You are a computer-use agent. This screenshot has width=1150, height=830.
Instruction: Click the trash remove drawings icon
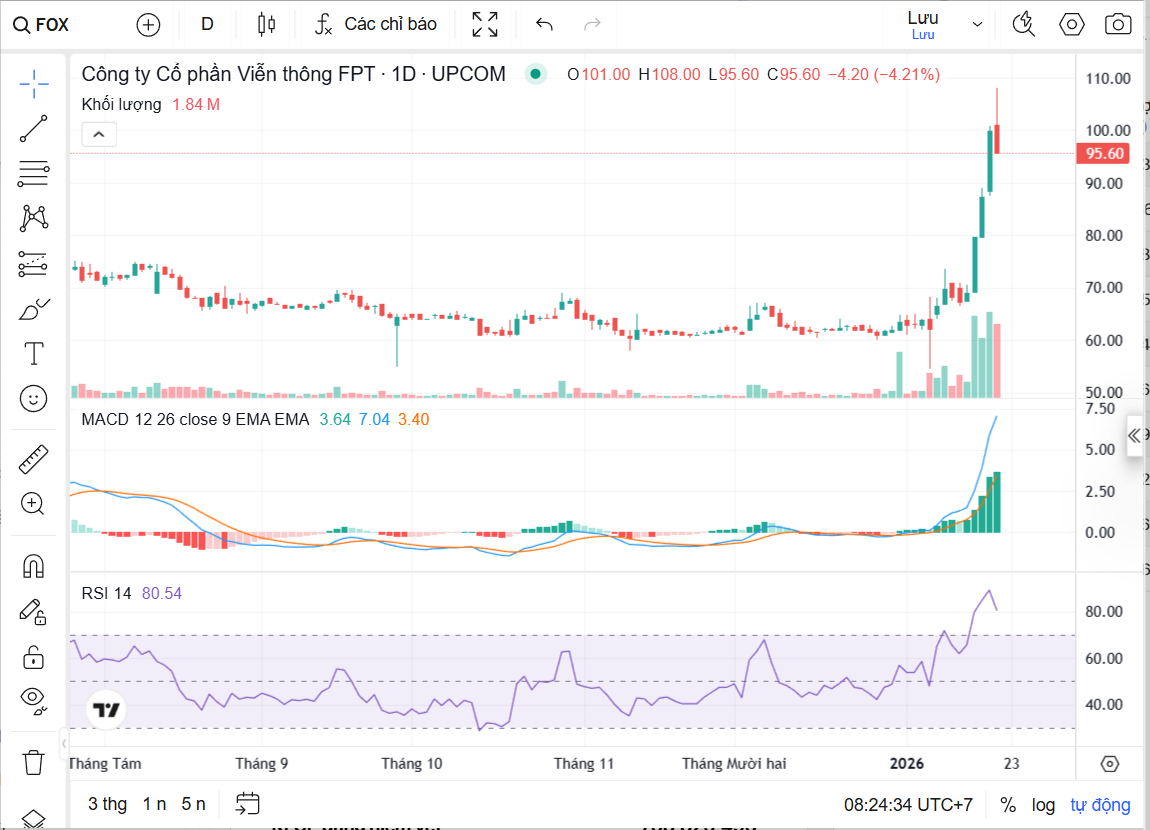tap(34, 763)
